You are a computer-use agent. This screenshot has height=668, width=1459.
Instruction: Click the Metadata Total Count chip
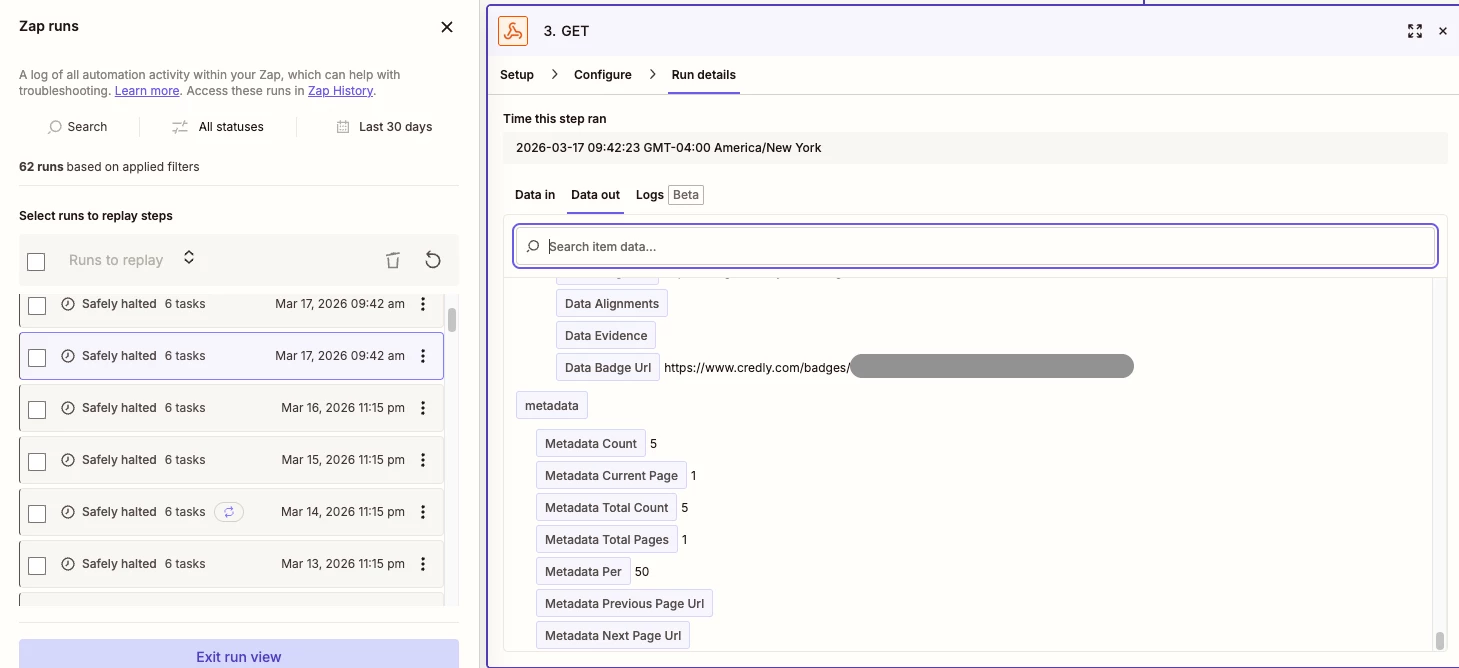[x=606, y=508]
